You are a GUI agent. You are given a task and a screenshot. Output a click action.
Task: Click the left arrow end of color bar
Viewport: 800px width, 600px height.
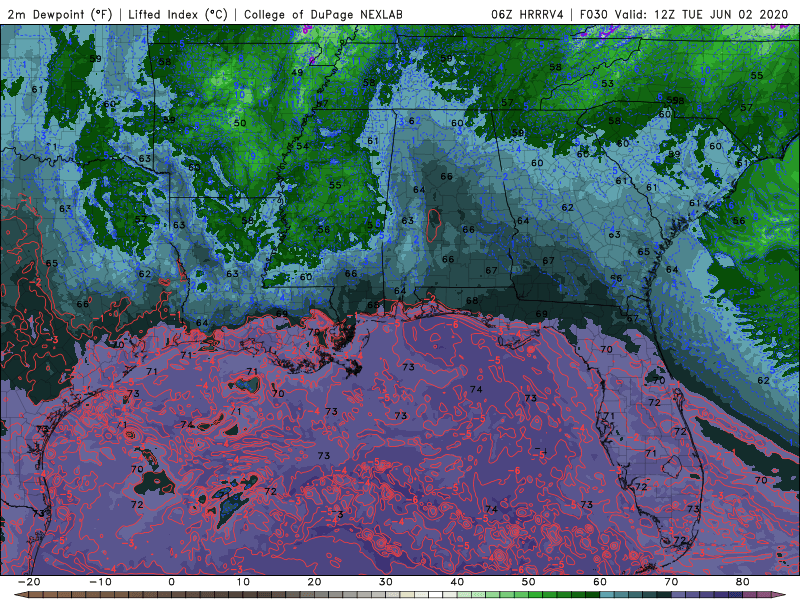[x=19, y=595]
